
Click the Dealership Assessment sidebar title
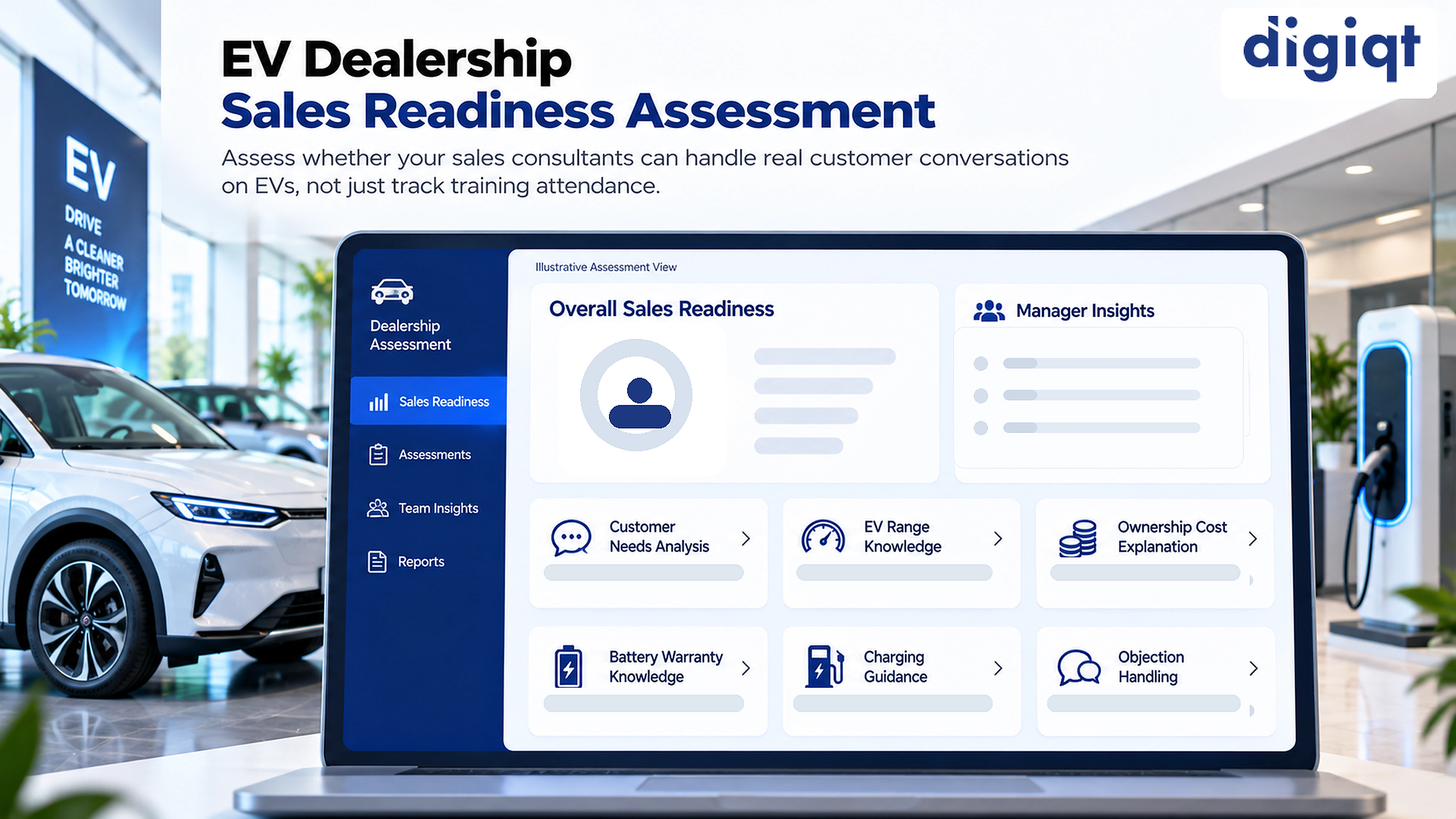click(x=410, y=335)
